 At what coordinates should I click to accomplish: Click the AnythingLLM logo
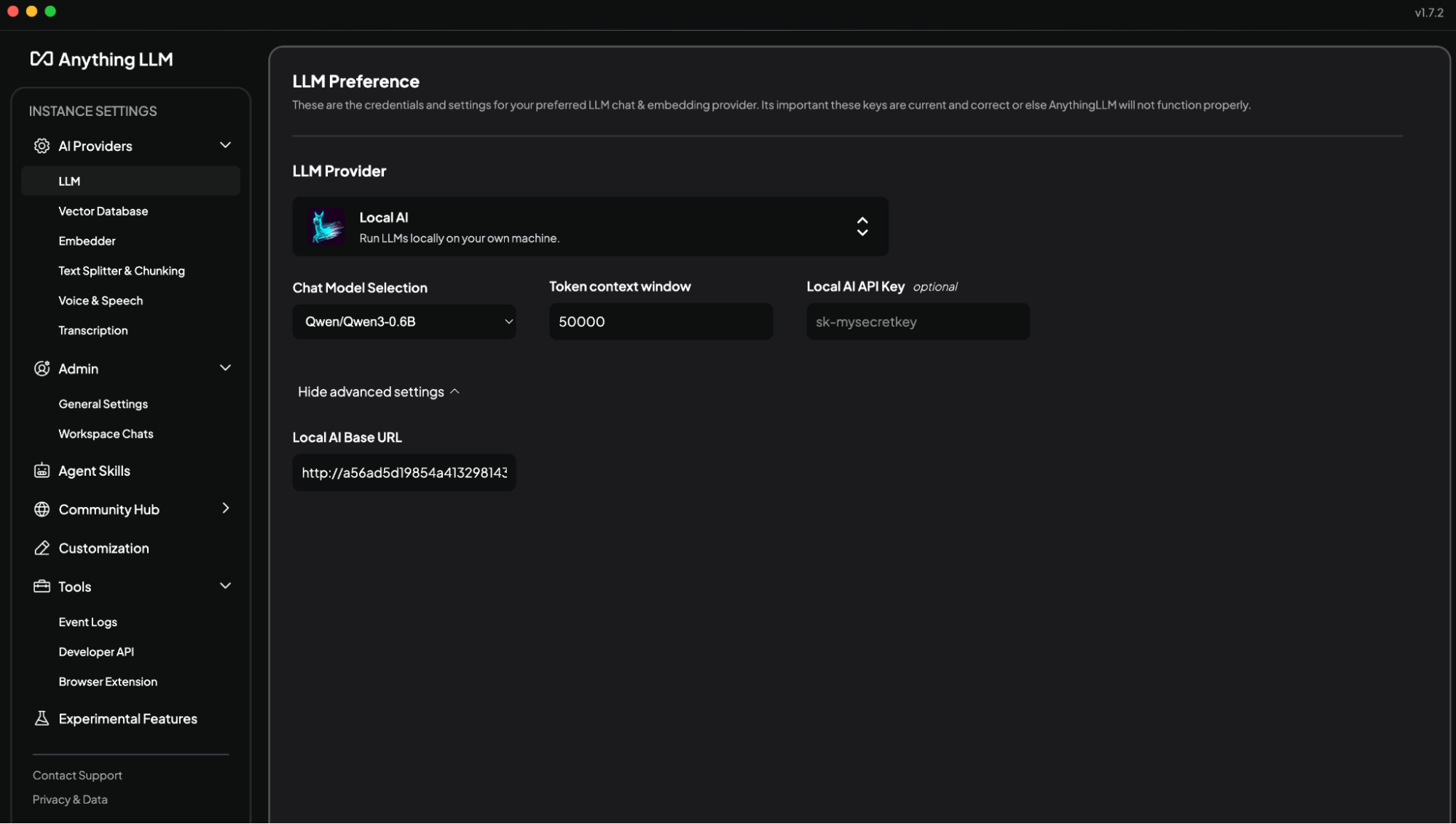(x=101, y=59)
